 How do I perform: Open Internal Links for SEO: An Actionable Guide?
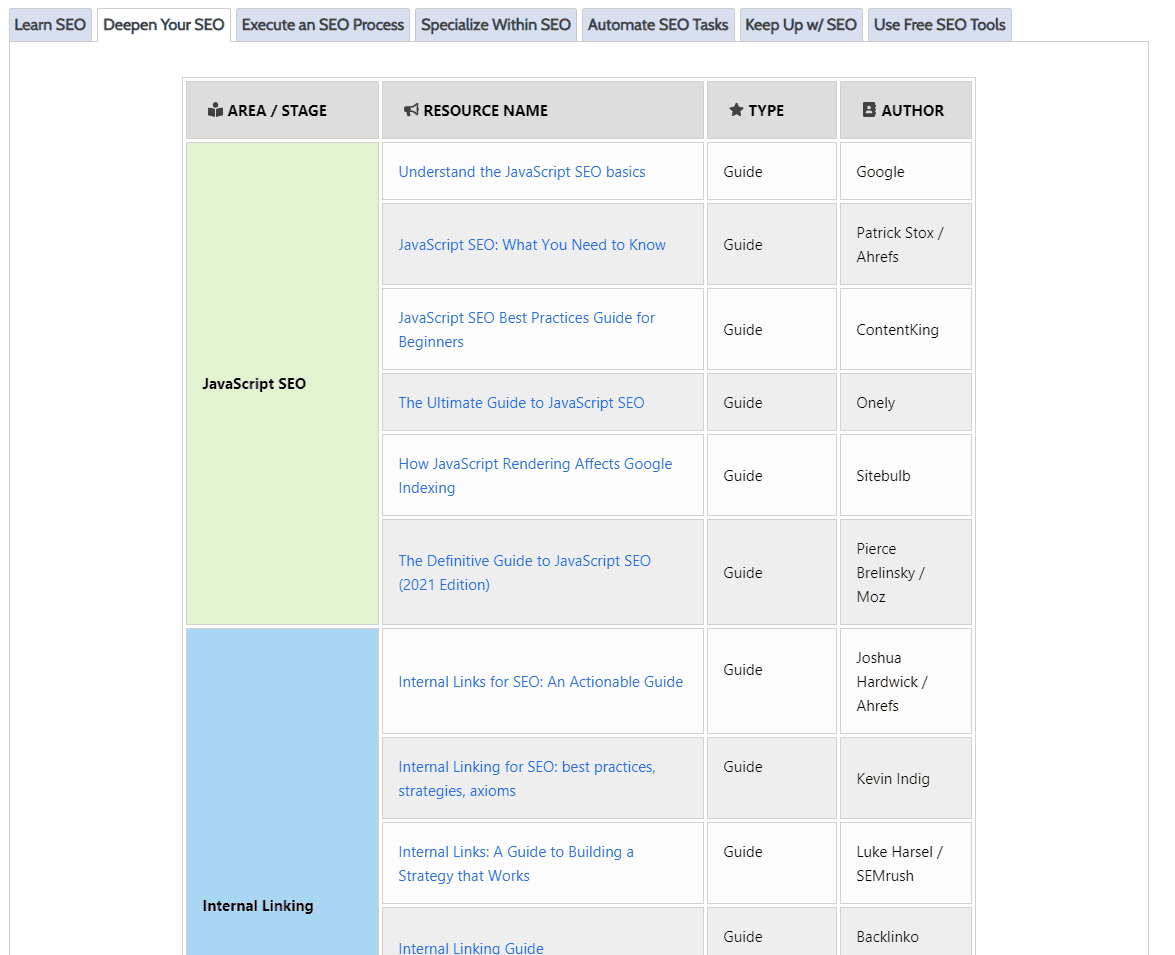tap(540, 682)
